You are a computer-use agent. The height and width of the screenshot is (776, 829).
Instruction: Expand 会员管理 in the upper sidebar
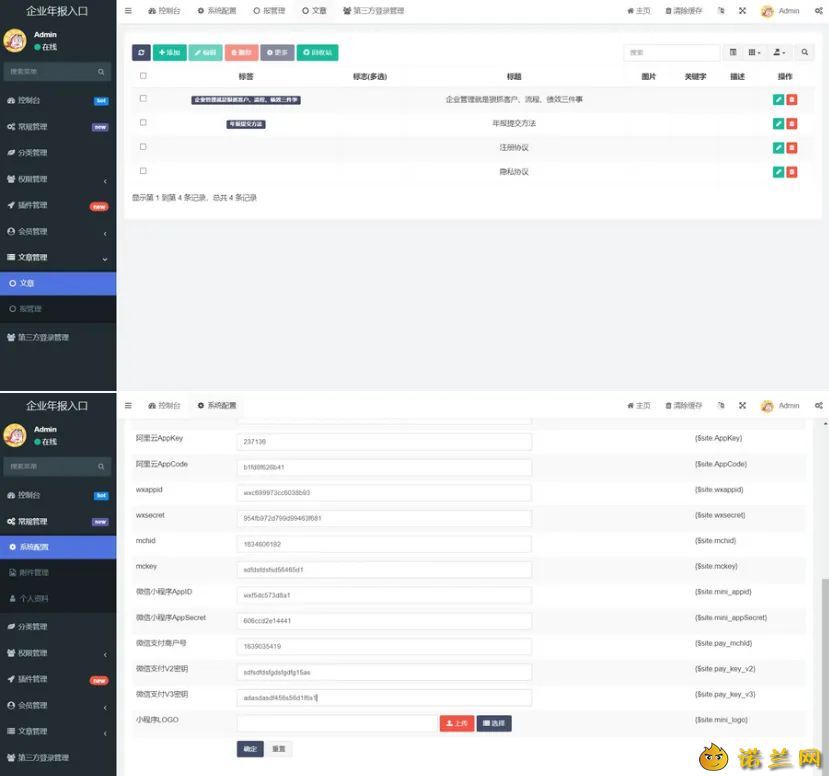[58, 232]
